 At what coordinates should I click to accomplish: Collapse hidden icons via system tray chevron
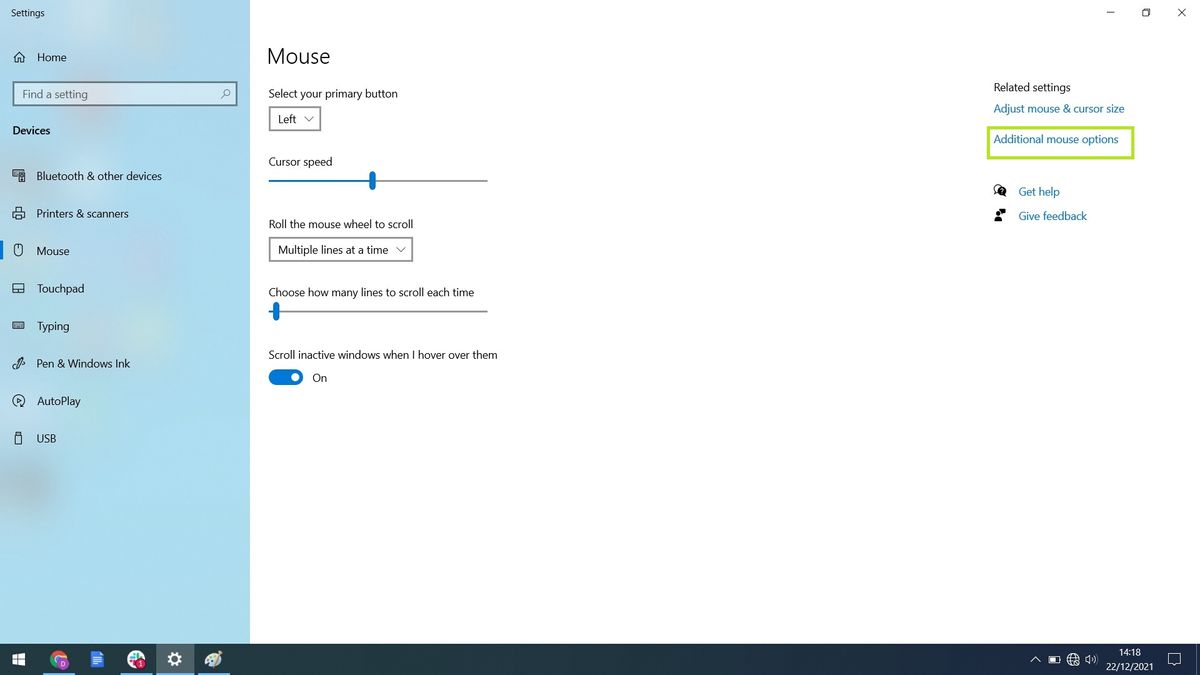click(x=1035, y=659)
